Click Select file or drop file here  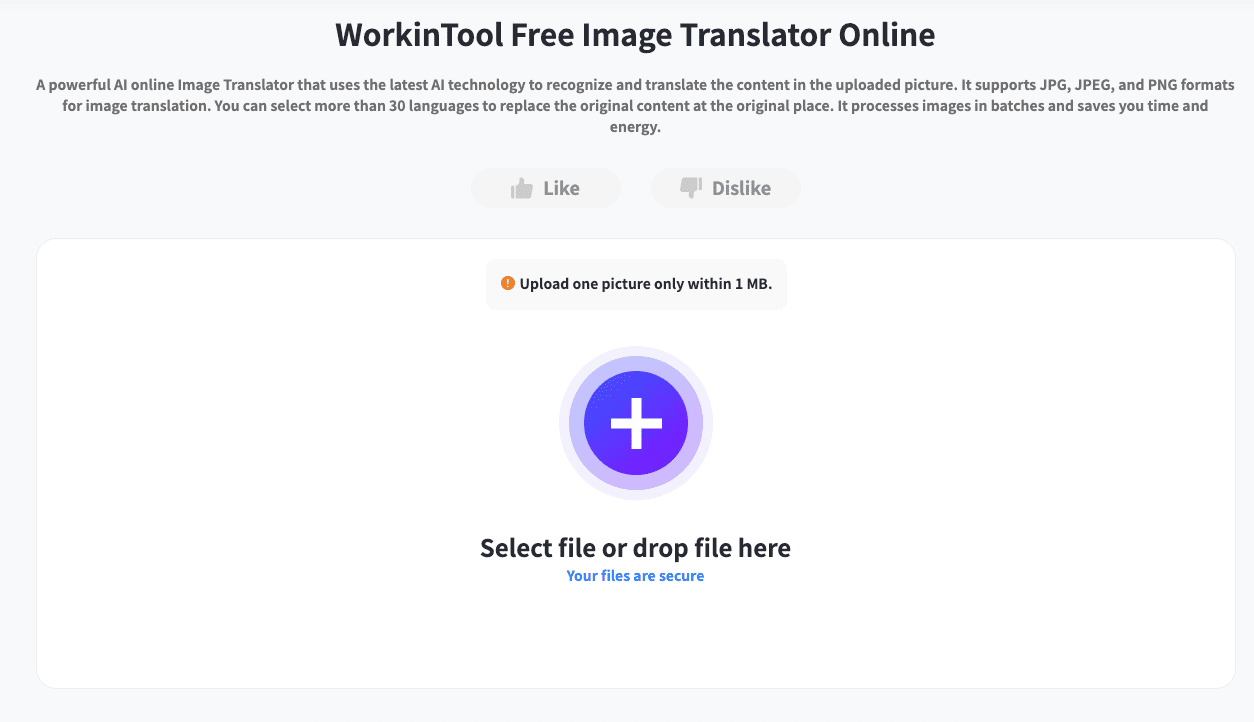(x=636, y=548)
